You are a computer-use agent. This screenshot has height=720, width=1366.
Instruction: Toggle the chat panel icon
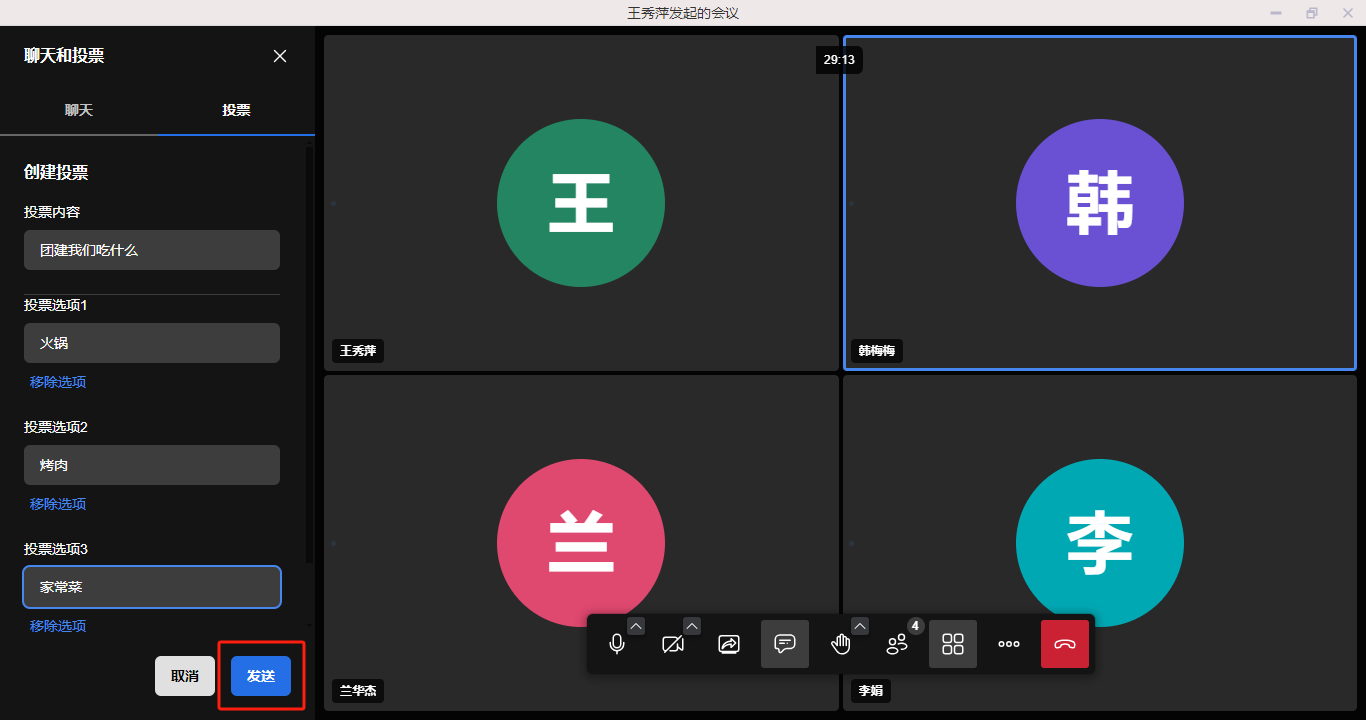tap(785, 644)
